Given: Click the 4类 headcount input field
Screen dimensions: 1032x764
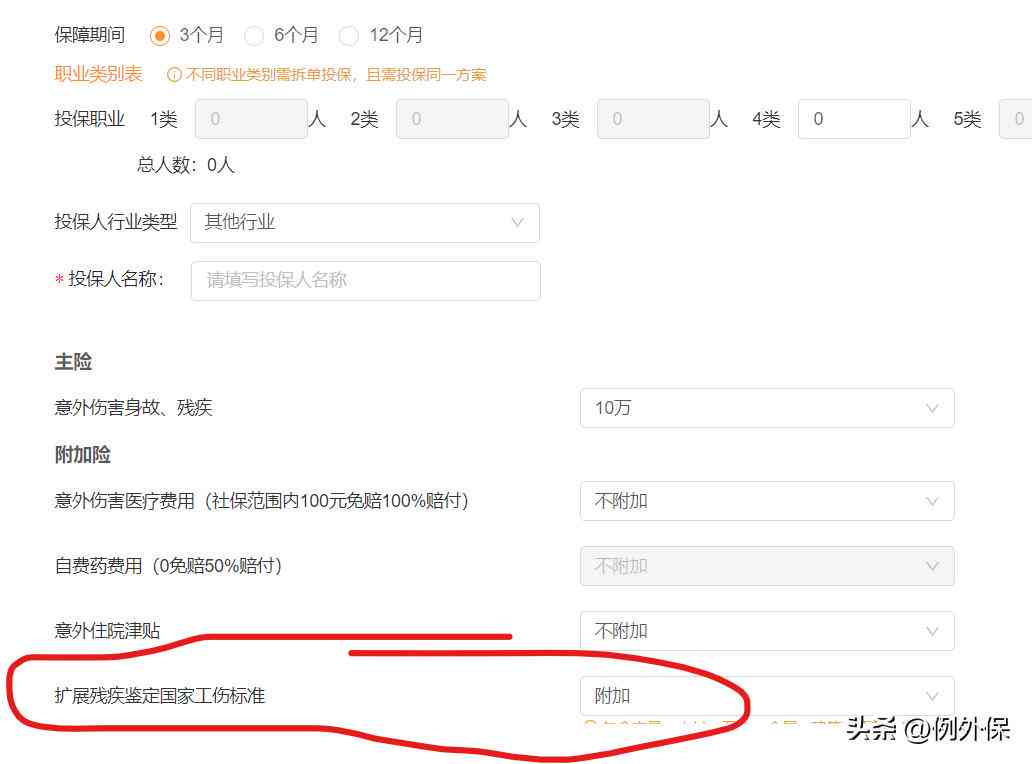Looking at the screenshot, I should (854, 119).
